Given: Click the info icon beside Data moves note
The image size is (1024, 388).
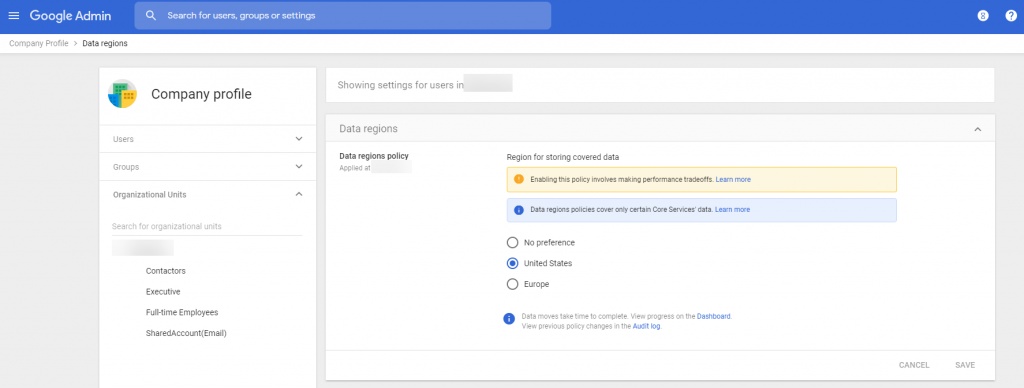Looking at the screenshot, I should 509,319.
